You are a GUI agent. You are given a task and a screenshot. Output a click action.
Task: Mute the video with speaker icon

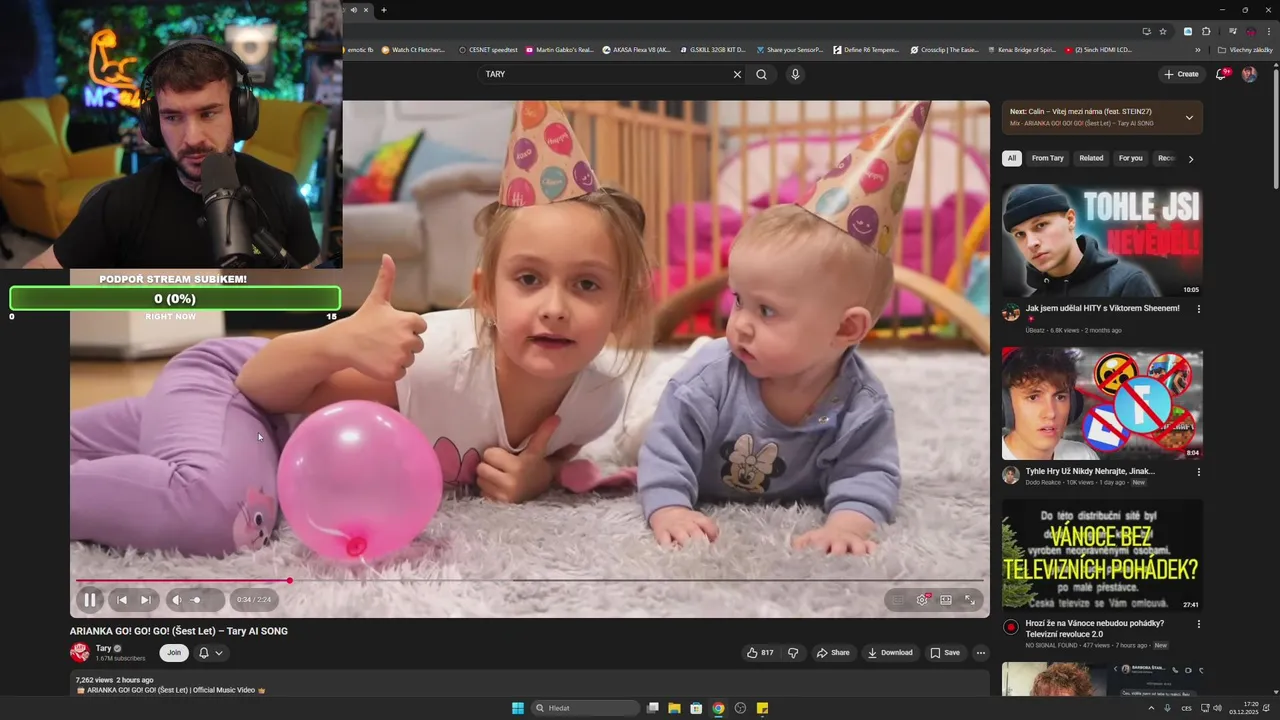coord(176,600)
